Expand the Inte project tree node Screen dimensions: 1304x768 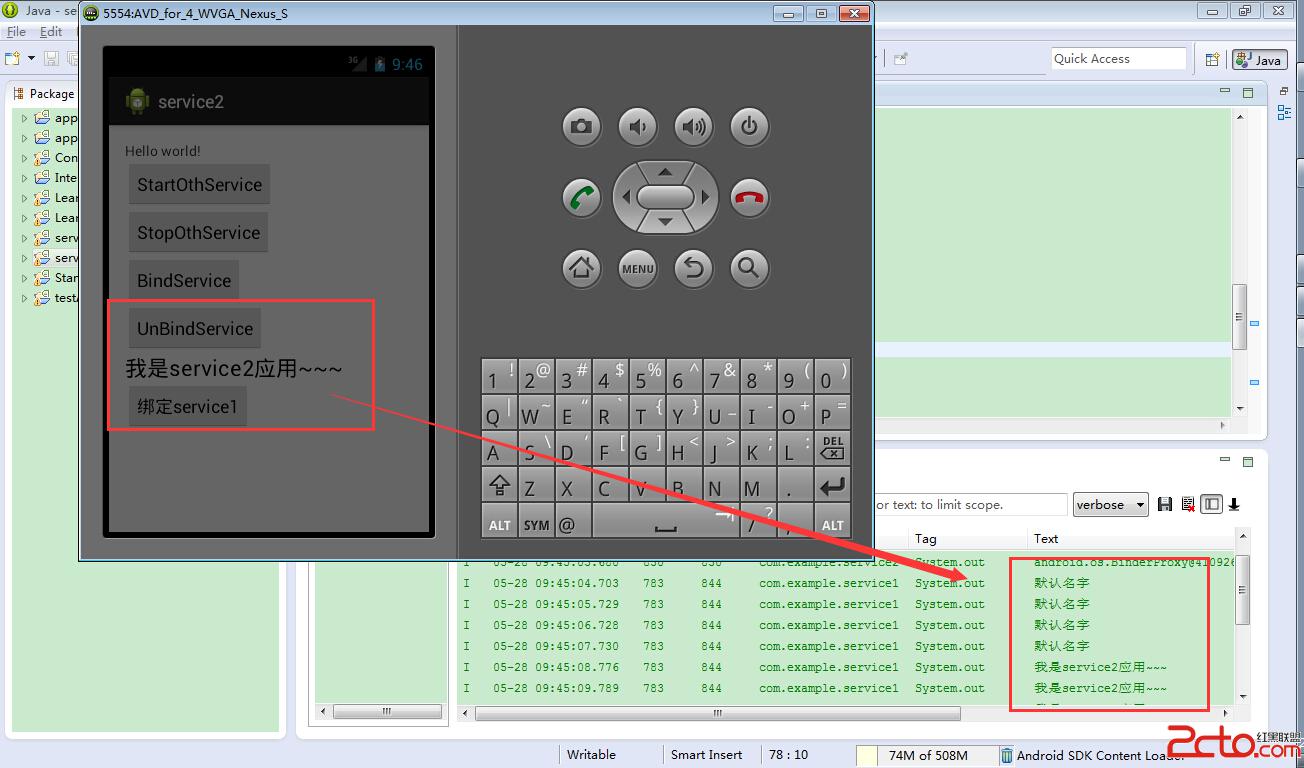point(25,178)
